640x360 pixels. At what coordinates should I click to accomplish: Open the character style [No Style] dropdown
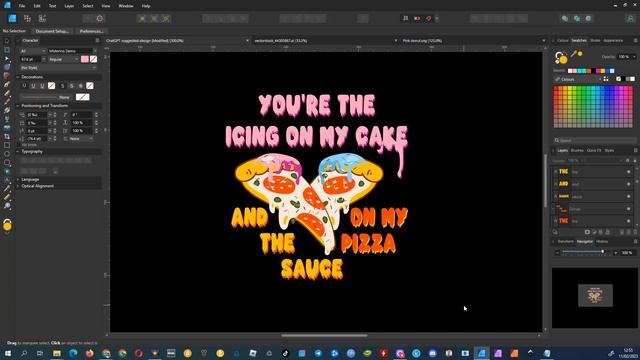click(x=58, y=68)
